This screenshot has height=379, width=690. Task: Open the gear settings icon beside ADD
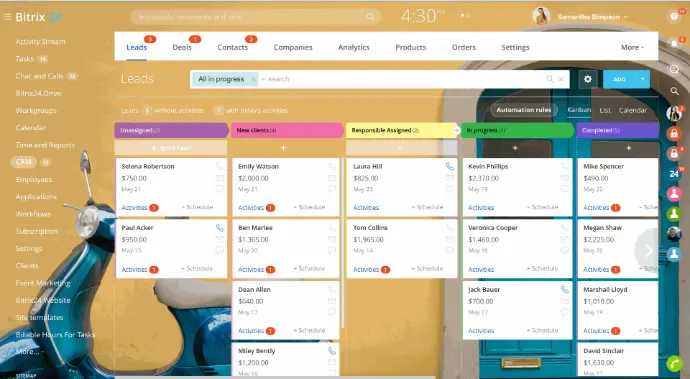587,79
